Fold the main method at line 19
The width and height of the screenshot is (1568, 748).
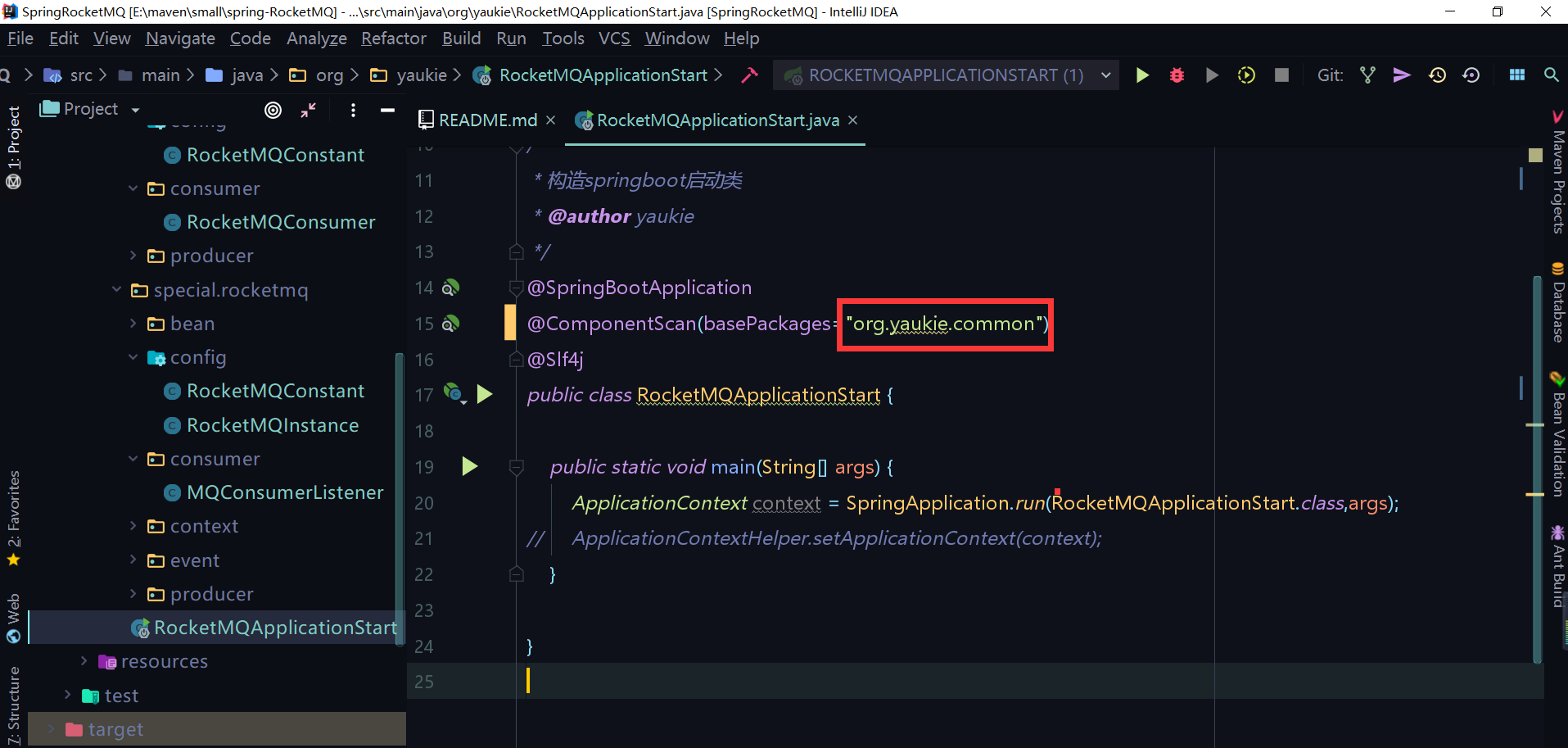point(516,467)
